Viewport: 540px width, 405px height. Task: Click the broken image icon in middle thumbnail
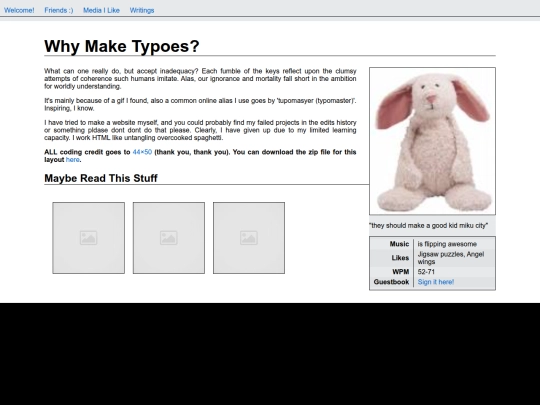(x=169, y=238)
